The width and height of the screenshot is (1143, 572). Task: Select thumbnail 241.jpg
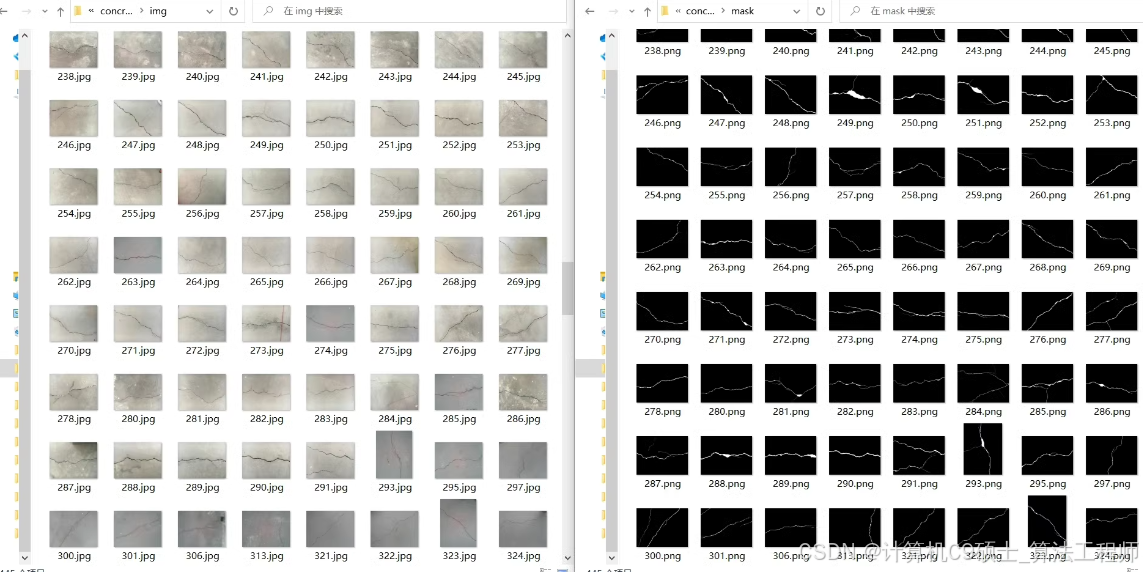266,50
